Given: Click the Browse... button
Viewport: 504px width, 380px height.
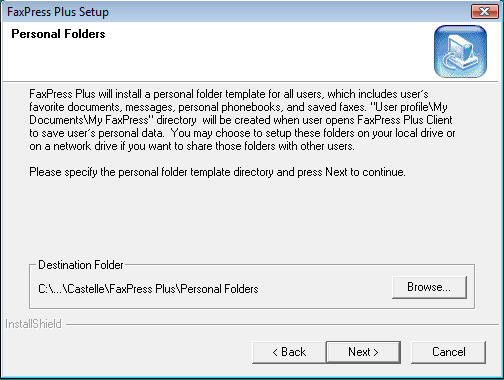Looking at the screenshot, I should (x=429, y=287).
